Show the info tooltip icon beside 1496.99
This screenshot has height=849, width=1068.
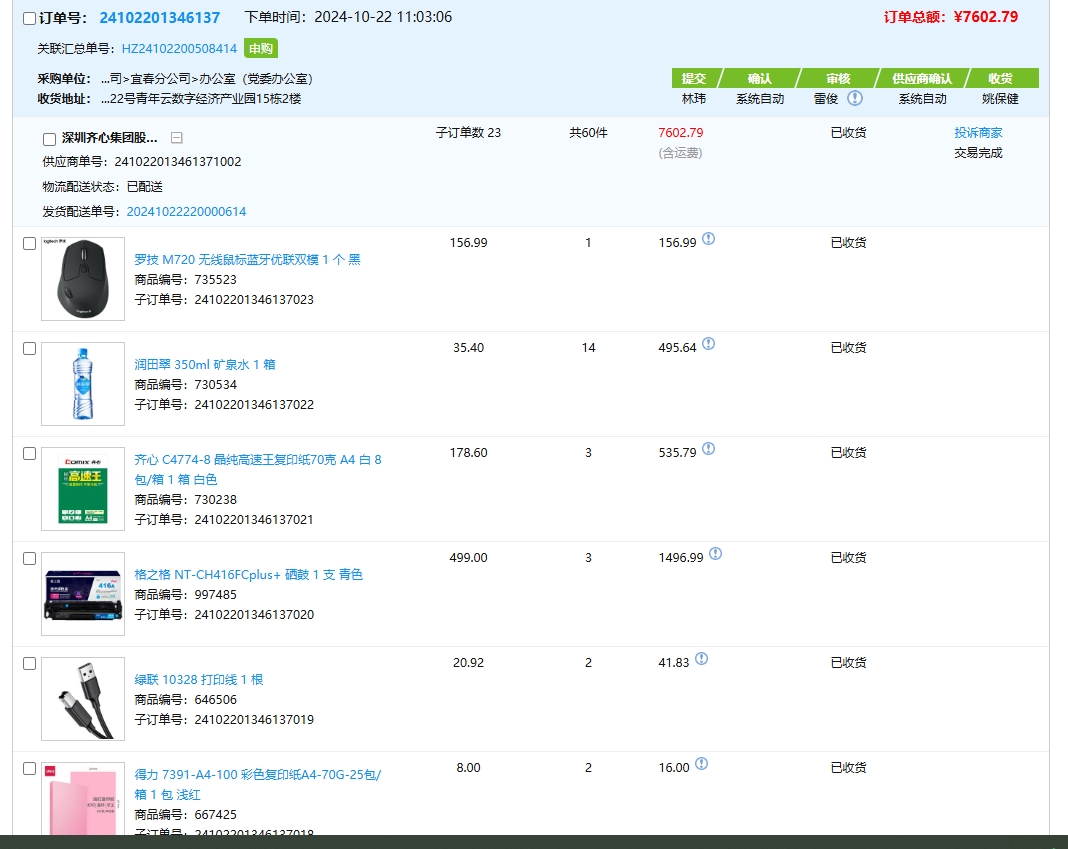(x=715, y=553)
